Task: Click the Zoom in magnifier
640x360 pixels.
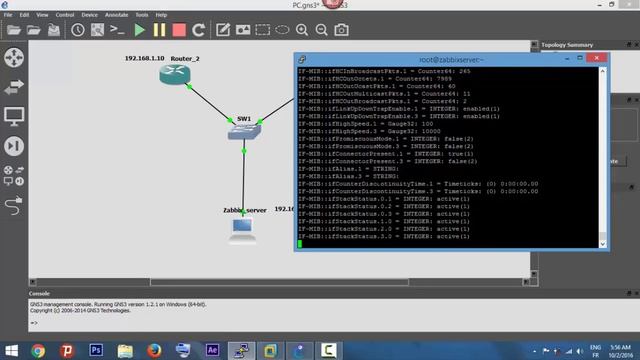Action: point(302,30)
